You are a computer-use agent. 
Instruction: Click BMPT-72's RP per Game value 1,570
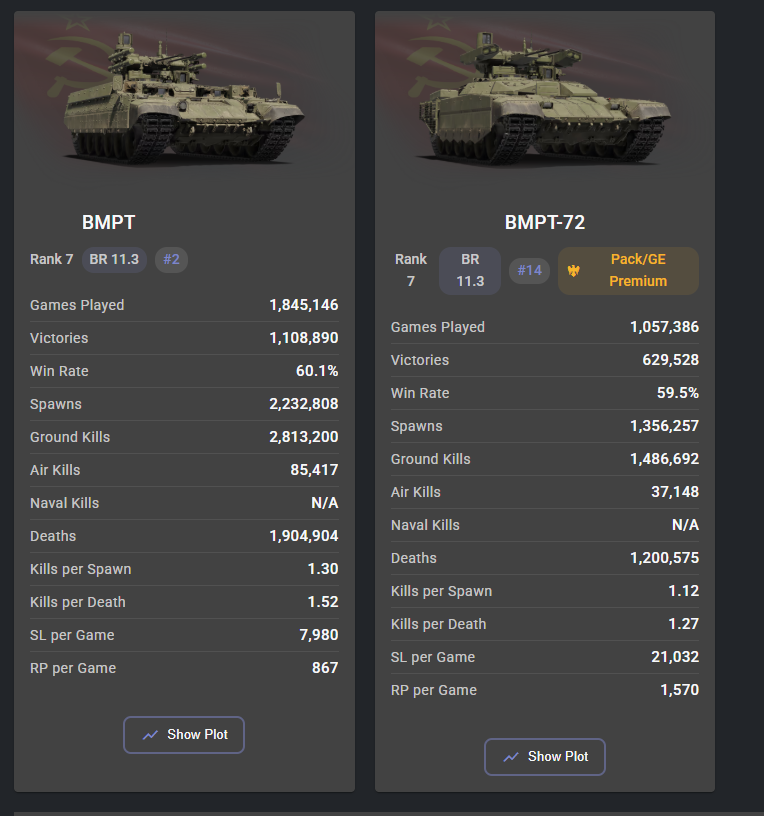coord(678,690)
